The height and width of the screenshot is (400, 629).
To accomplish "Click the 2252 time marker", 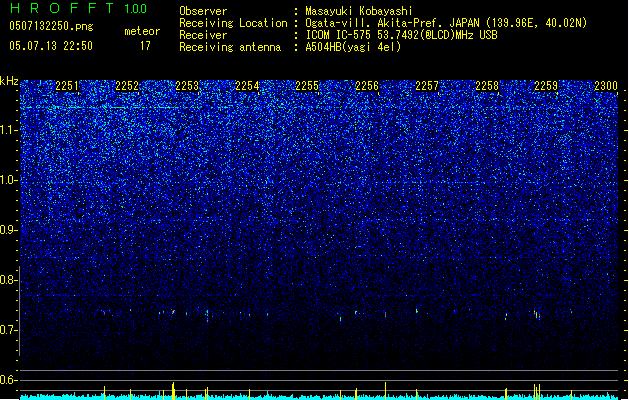I will [x=127, y=86].
